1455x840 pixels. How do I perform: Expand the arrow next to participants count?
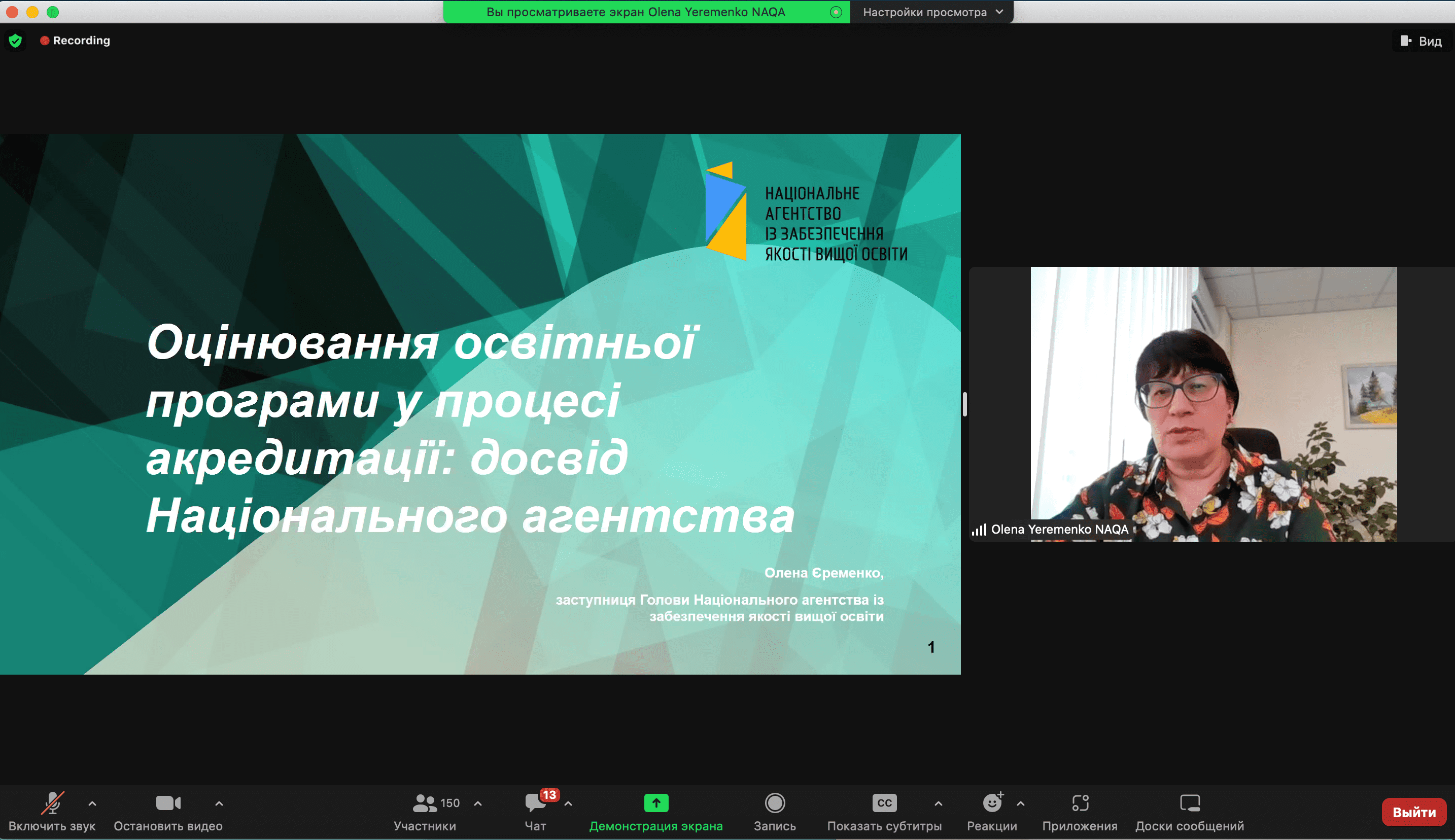pos(478,803)
